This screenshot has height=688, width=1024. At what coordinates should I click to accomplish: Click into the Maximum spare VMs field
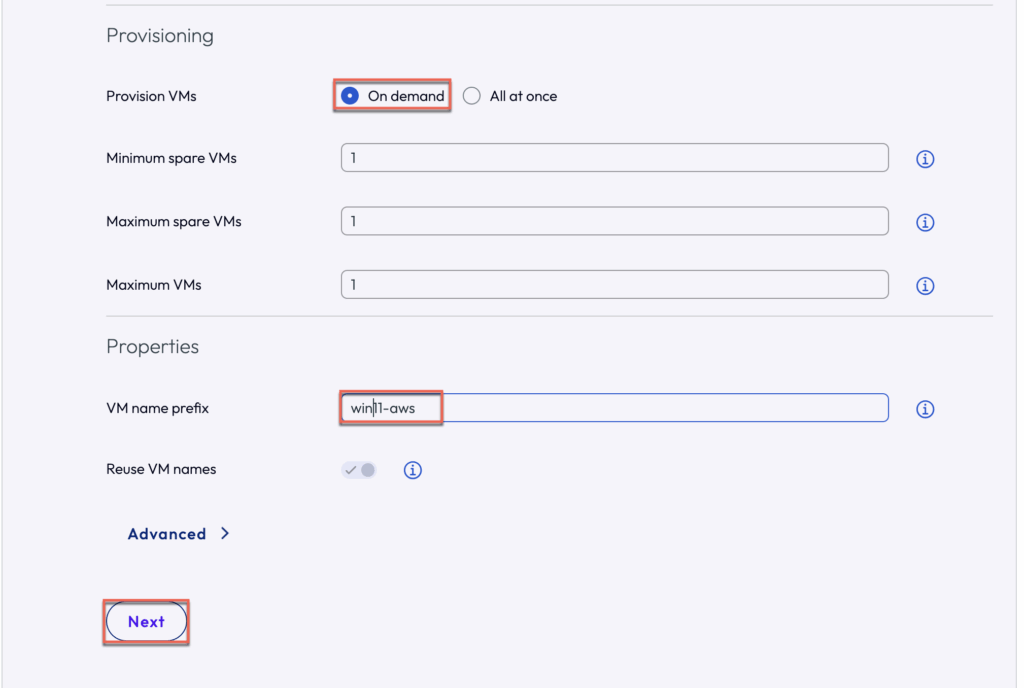coord(614,221)
